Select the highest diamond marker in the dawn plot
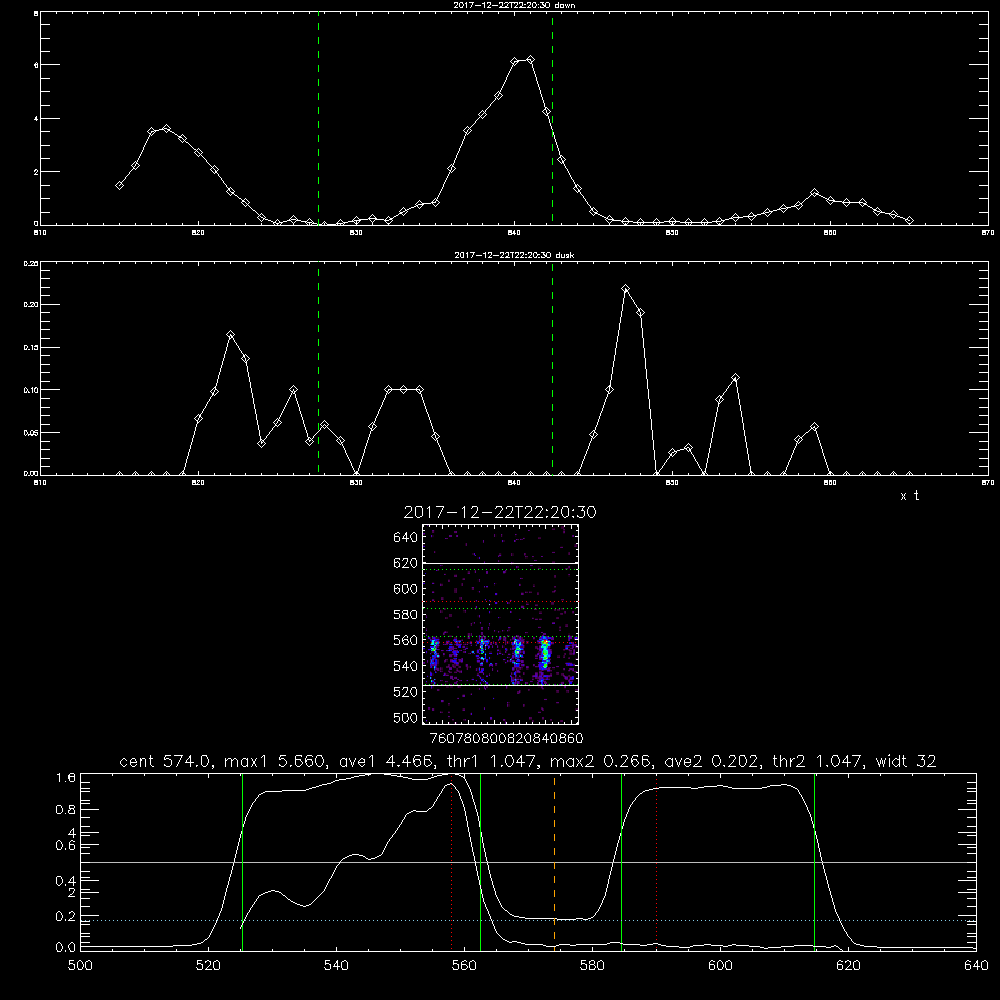1000x1000 pixels. point(530,60)
